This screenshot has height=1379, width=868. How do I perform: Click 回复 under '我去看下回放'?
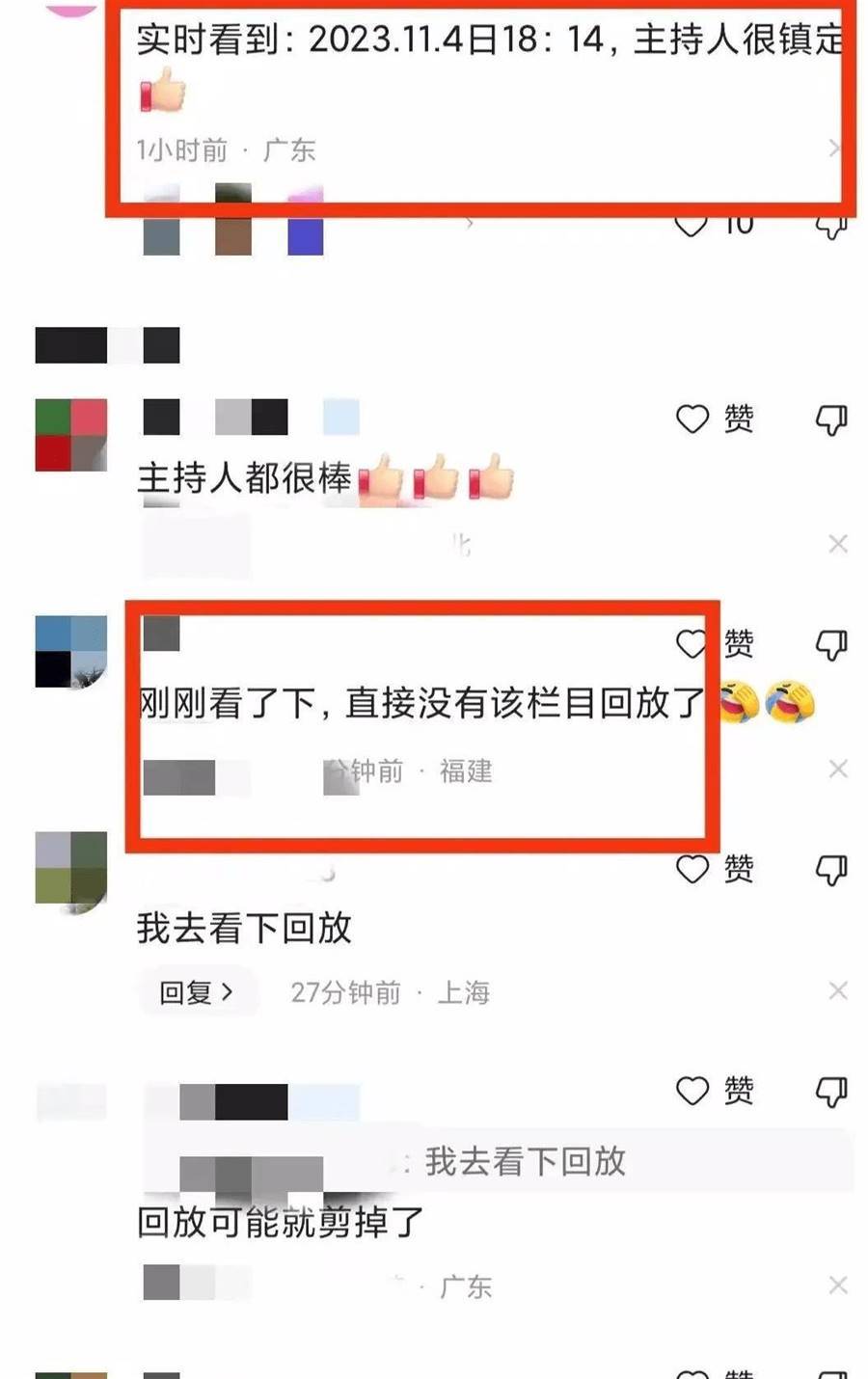[197, 992]
